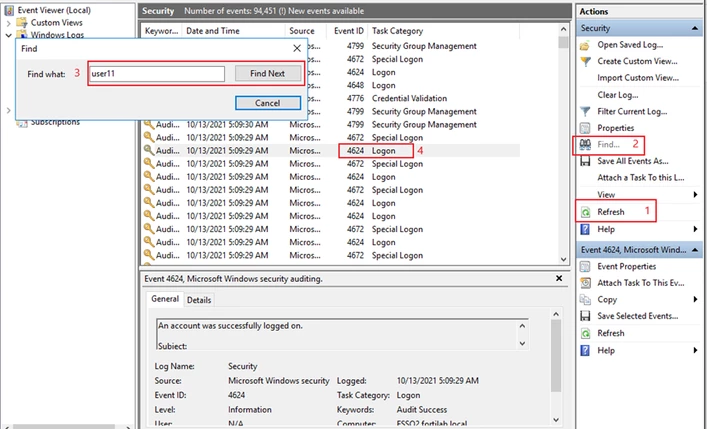Click the 'An account was successfully logged on' text
This screenshot has width=707, height=429.
230,326
